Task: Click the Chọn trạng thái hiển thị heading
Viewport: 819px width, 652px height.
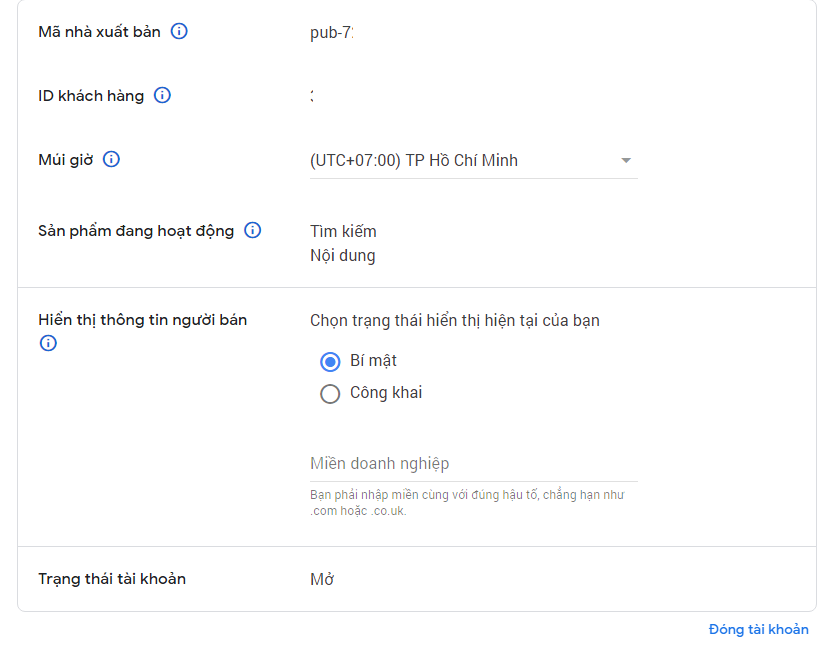Action: (x=455, y=321)
